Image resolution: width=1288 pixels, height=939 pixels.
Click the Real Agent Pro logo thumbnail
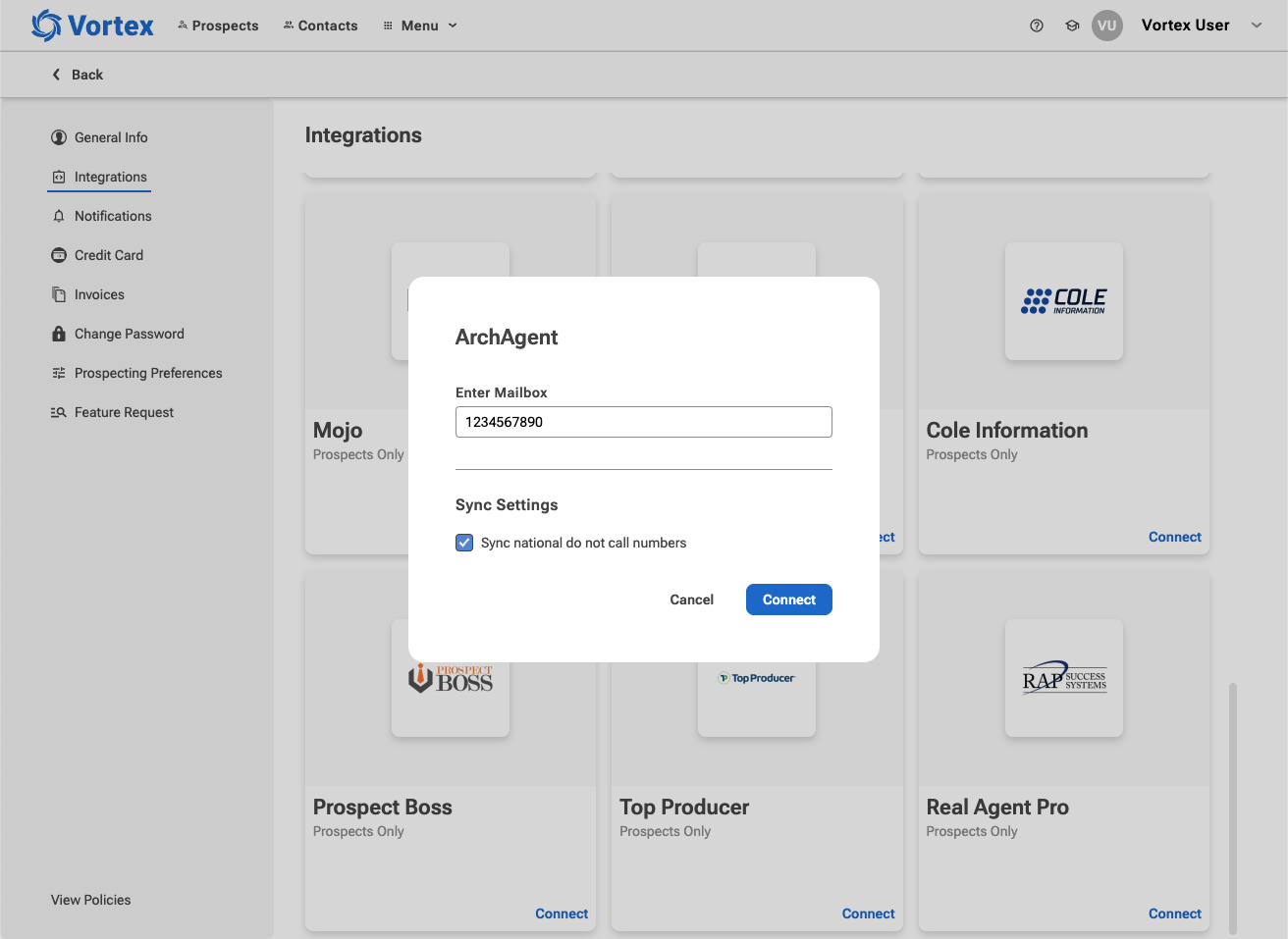(x=1064, y=678)
